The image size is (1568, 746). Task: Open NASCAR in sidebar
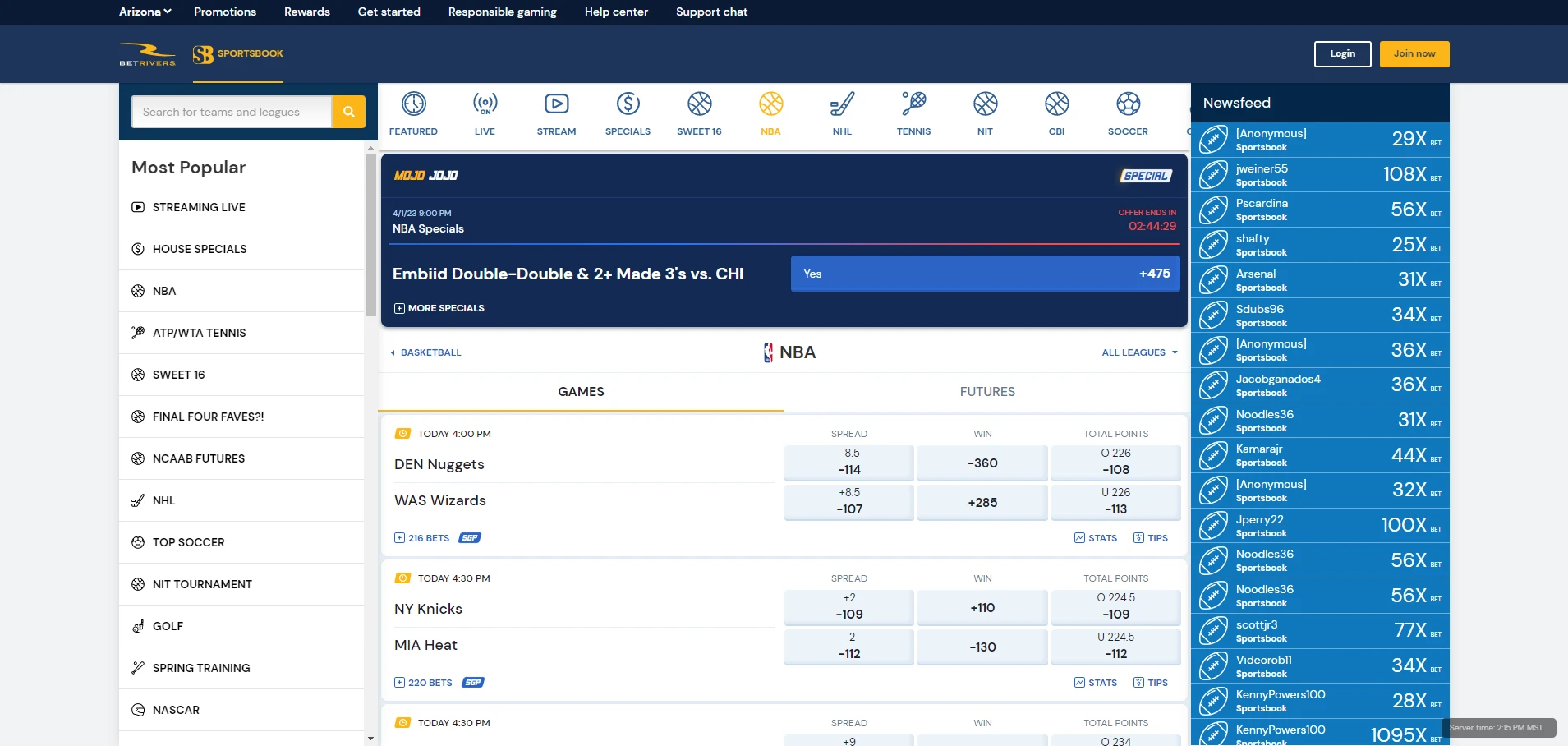point(241,710)
